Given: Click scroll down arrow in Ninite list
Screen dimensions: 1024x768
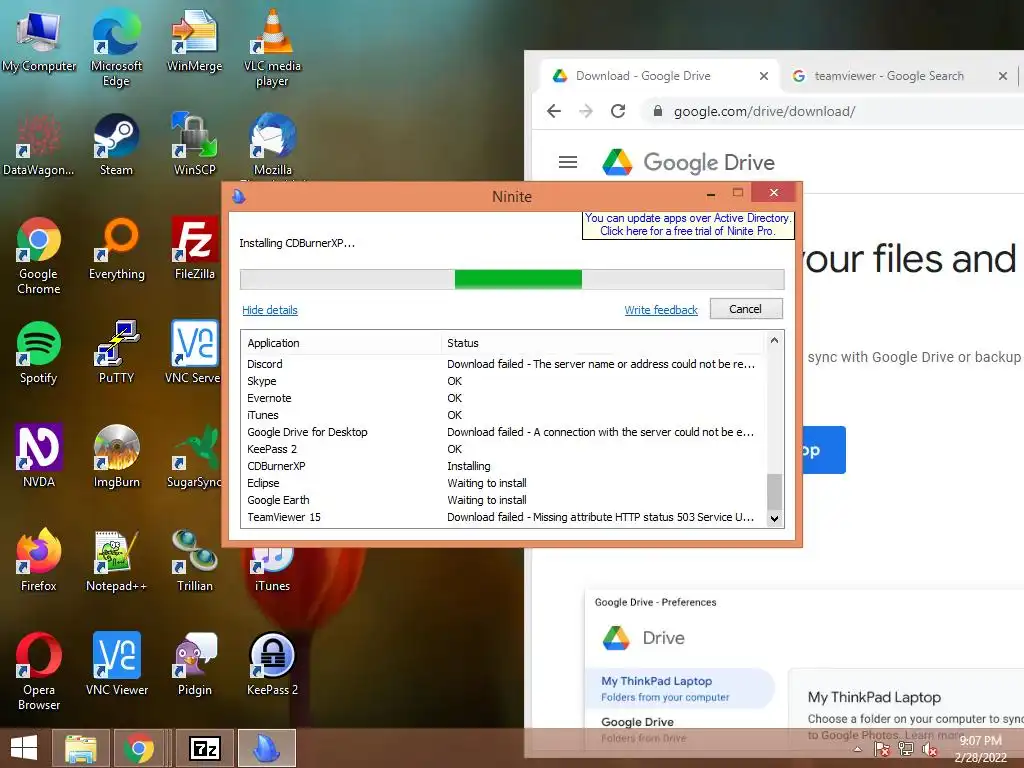Looking at the screenshot, I should [x=775, y=519].
